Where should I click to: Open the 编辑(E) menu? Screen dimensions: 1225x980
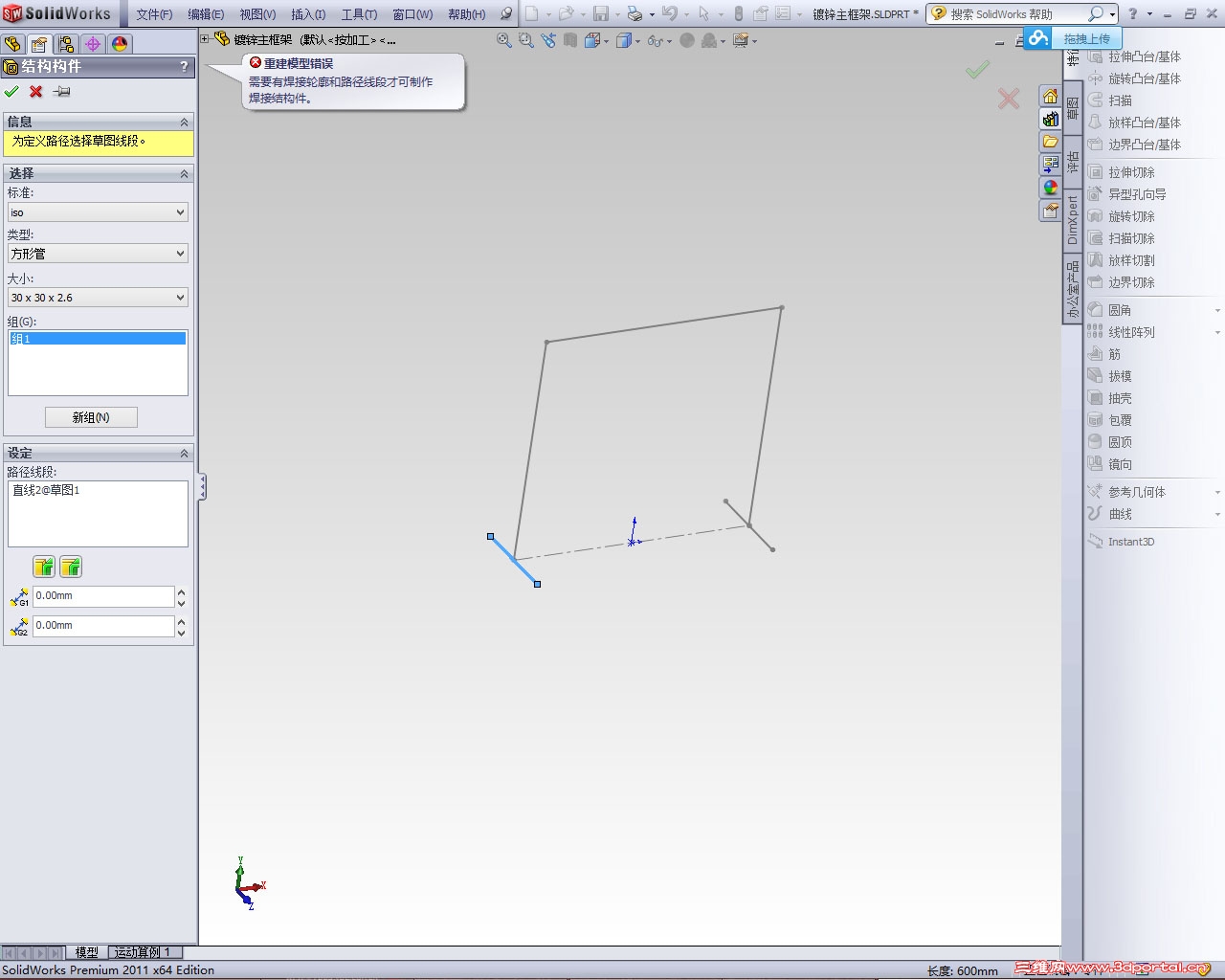click(206, 14)
